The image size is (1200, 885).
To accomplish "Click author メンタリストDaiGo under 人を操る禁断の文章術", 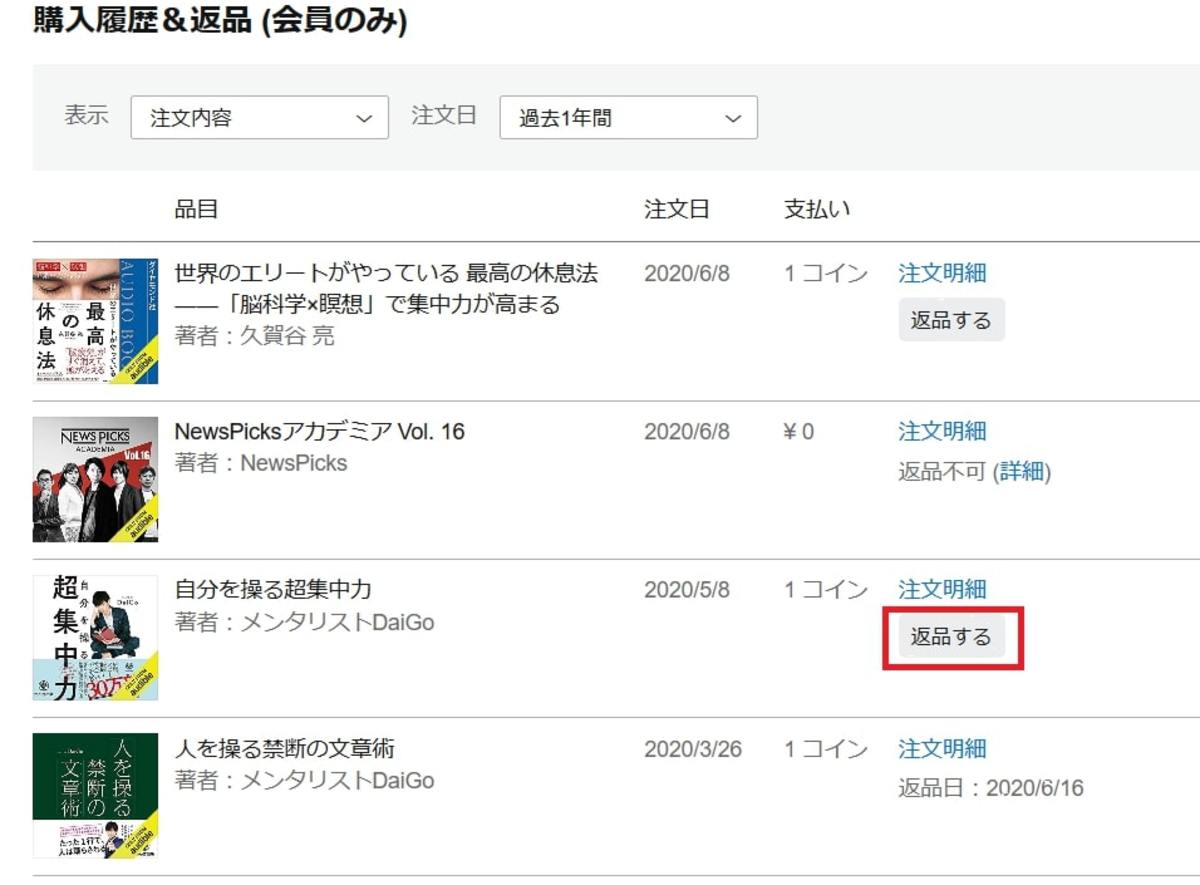I will click(337, 780).
